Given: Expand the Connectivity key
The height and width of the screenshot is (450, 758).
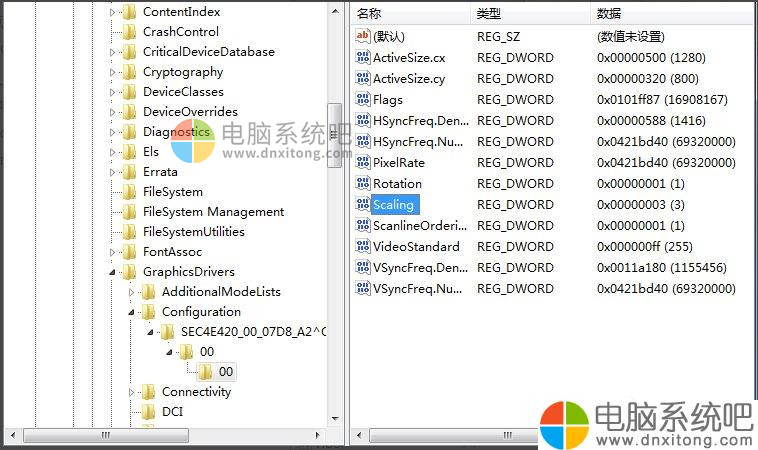Looking at the screenshot, I should pos(131,392).
